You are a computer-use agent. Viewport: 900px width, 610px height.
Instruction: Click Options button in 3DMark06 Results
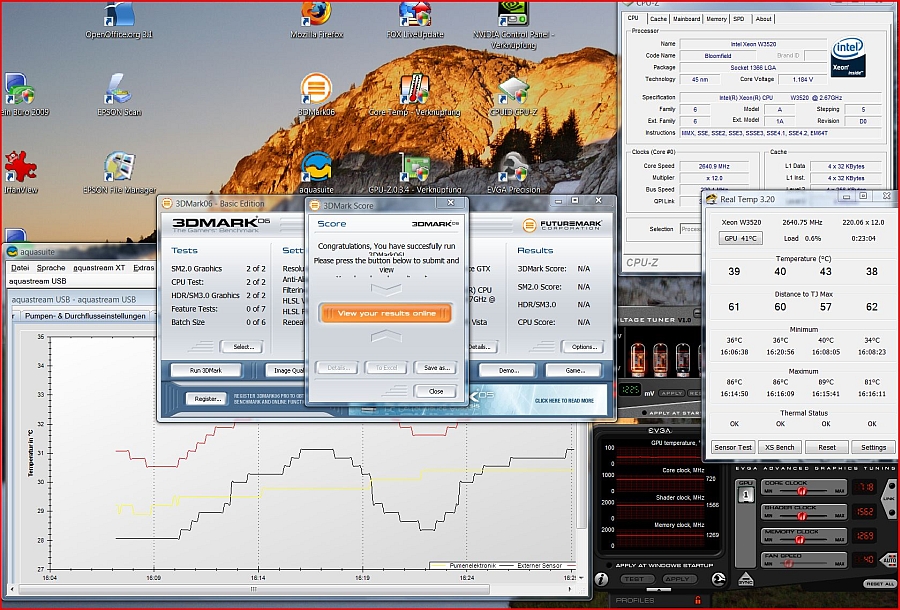coord(583,347)
